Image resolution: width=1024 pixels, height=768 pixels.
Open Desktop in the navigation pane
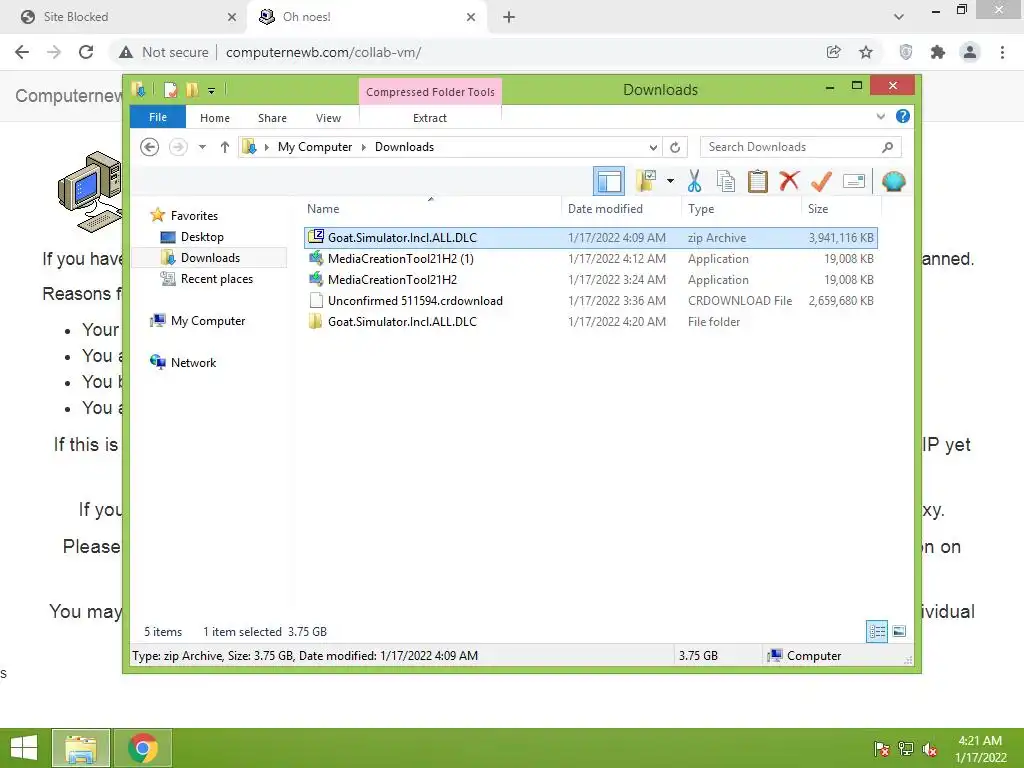202,236
